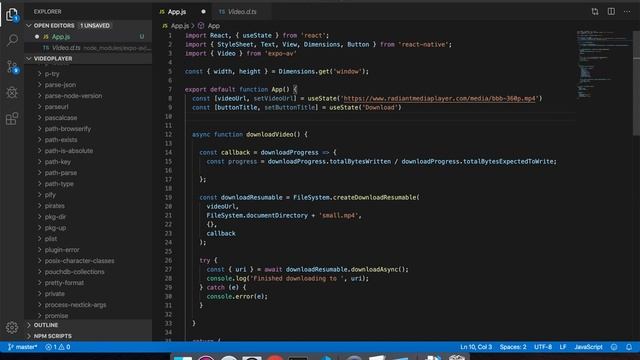Open the Search view in activity bar
Viewport: 640px width, 360px height.
12,40
